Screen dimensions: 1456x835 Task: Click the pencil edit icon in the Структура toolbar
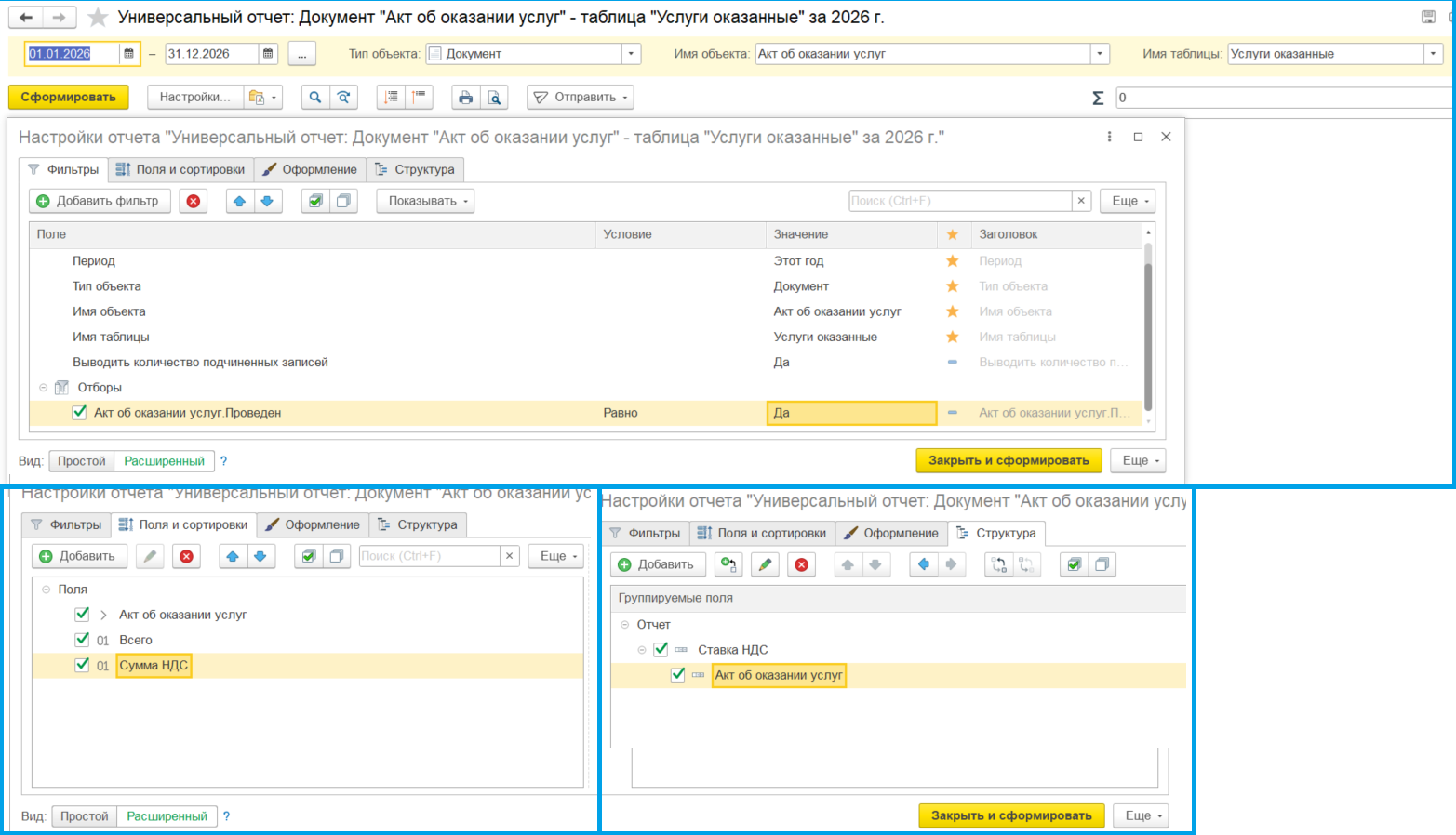(x=765, y=564)
